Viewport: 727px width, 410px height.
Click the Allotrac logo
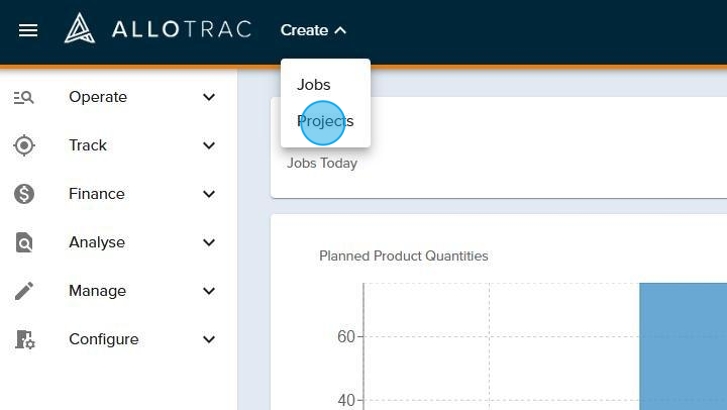(x=158, y=30)
